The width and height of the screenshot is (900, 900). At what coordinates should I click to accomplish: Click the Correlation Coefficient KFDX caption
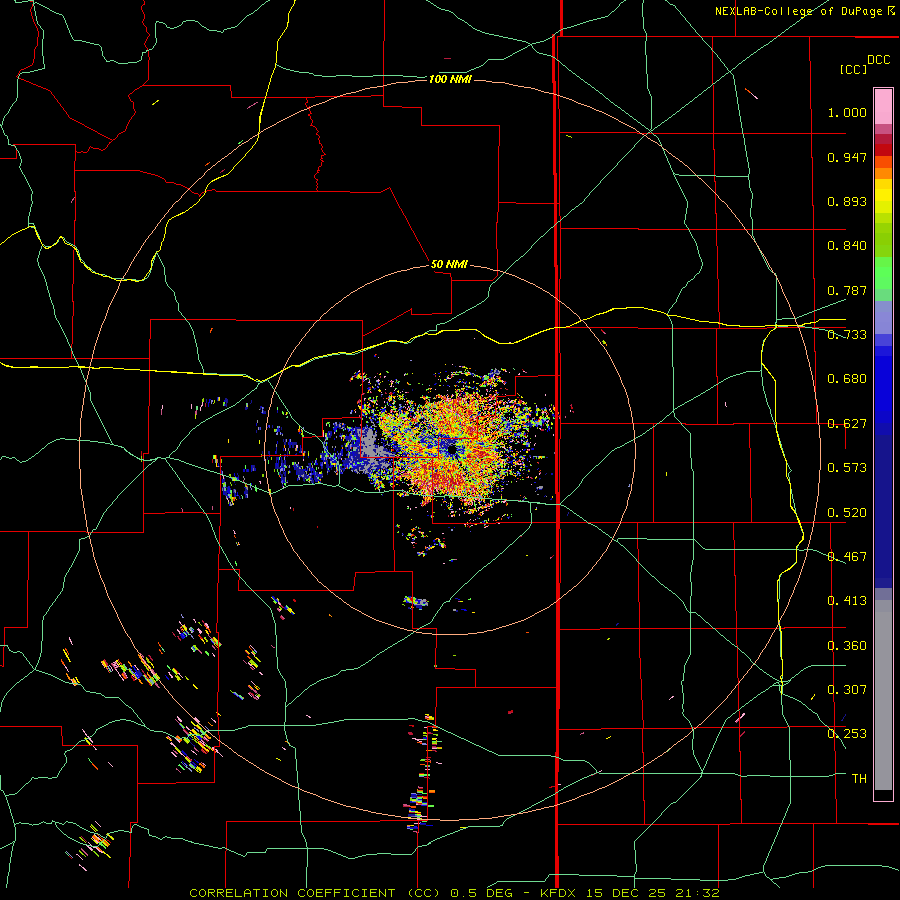coord(454,893)
